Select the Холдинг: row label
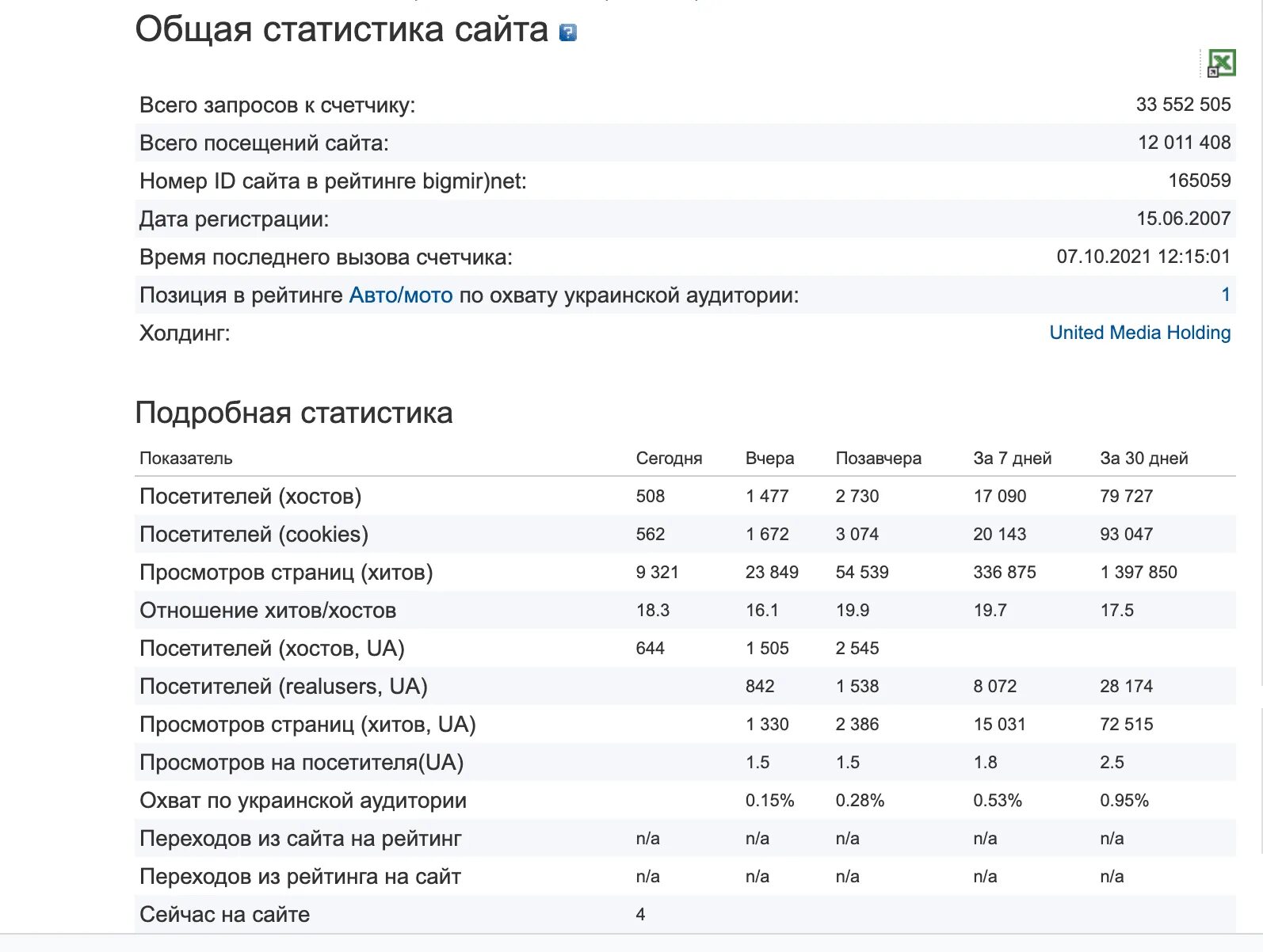This screenshot has width=1263, height=952. (185, 333)
